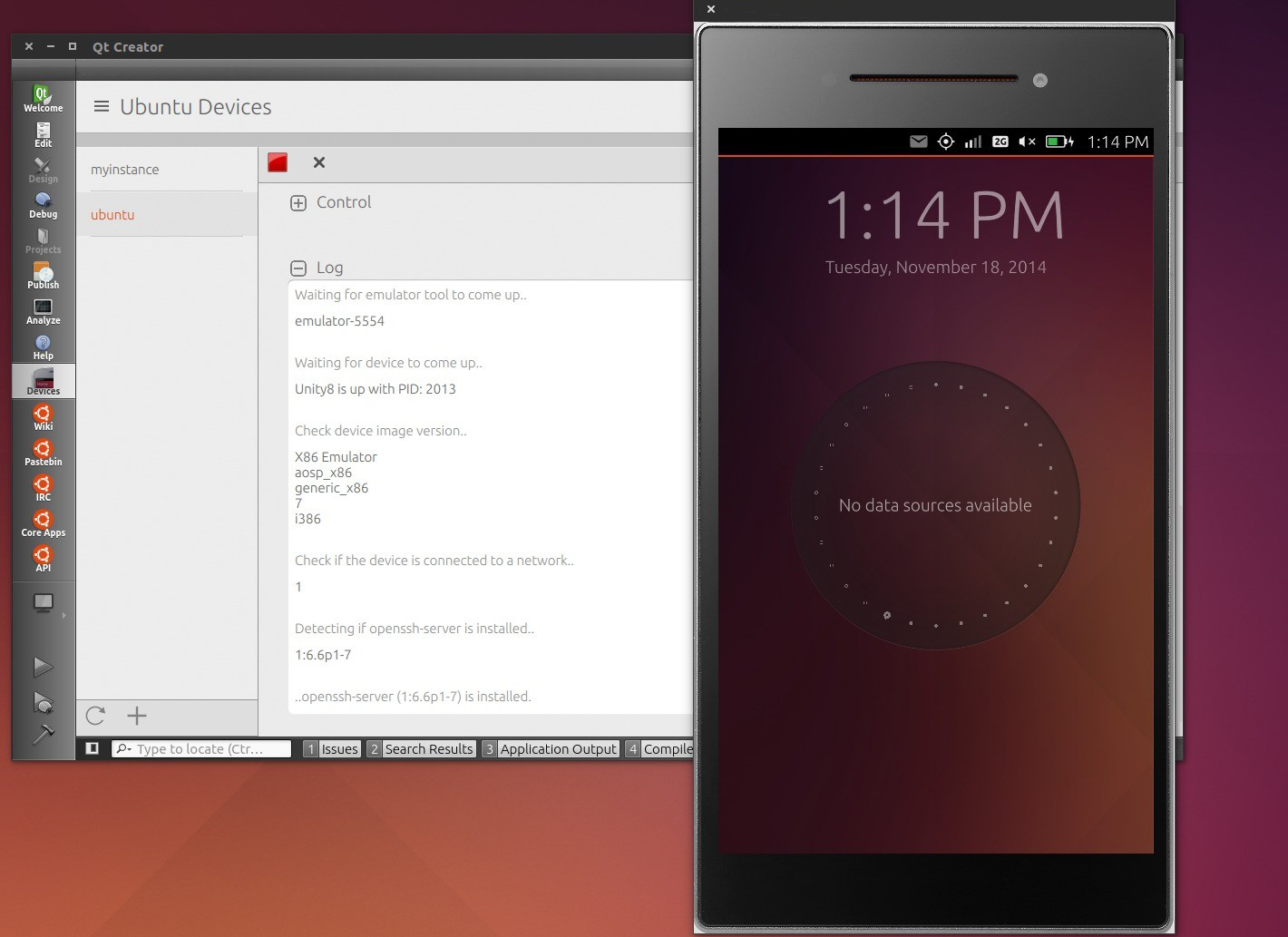Click the Build project hammer icon
The height and width of the screenshot is (937, 1288).
pyautogui.click(x=43, y=734)
